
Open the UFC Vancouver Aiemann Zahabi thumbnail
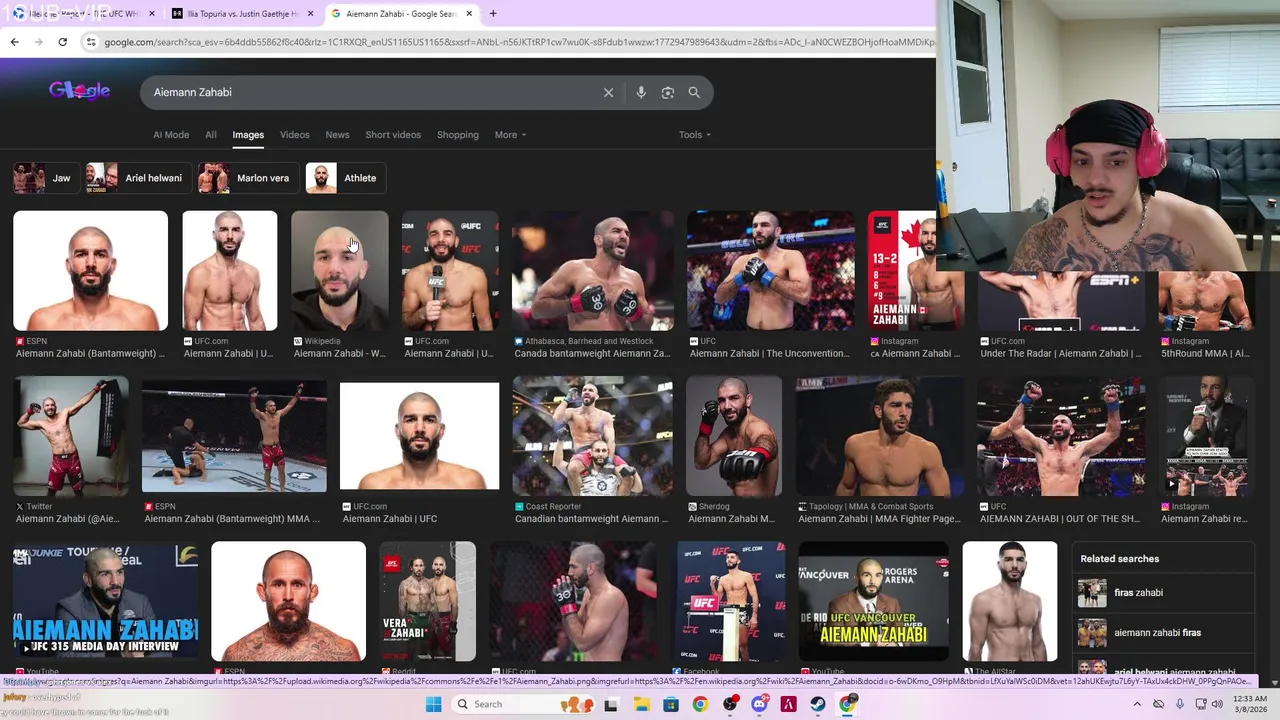[873, 601]
